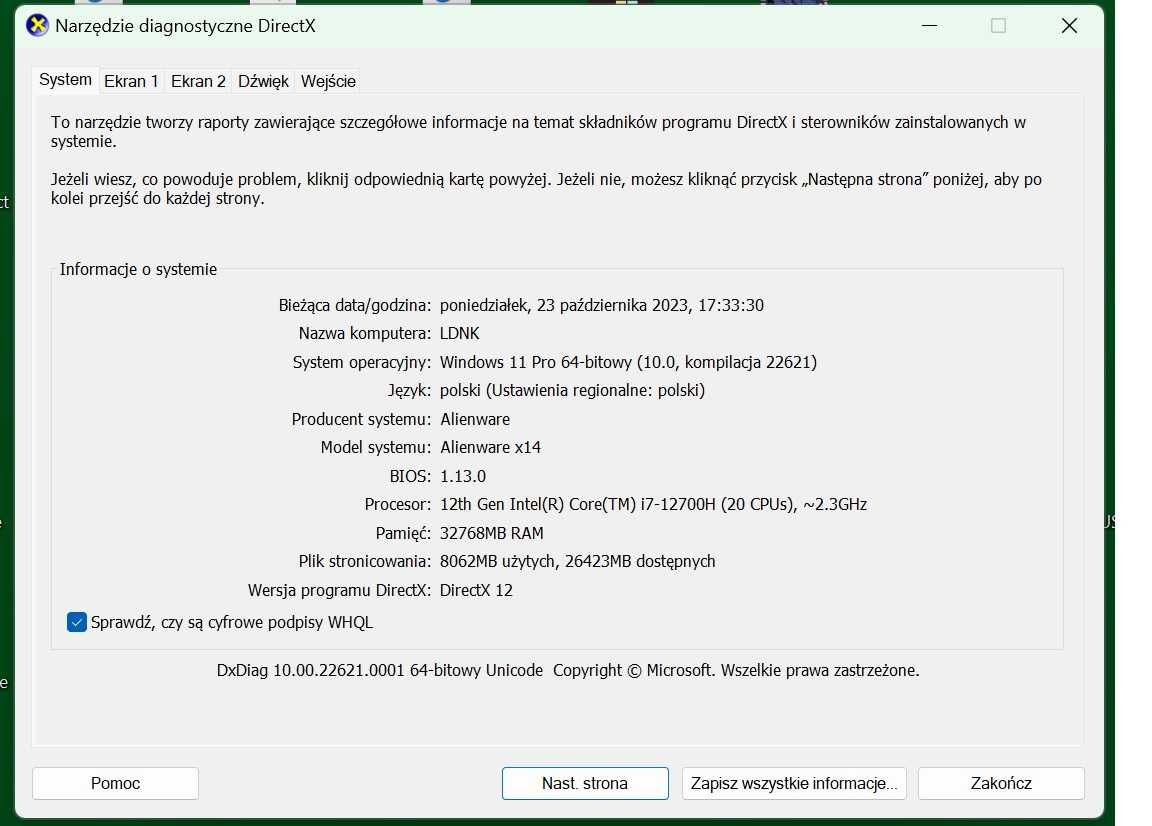Click the DirectX diagnostic tool title icon
Viewport: 1152px width, 826px height.
pos(37,26)
